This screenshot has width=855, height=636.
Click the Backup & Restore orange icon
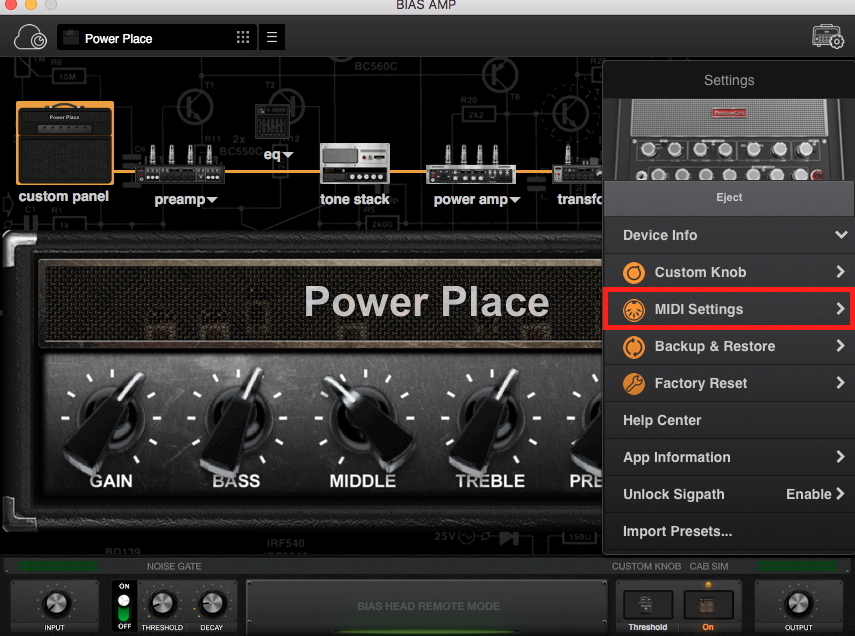[x=634, y=347]
